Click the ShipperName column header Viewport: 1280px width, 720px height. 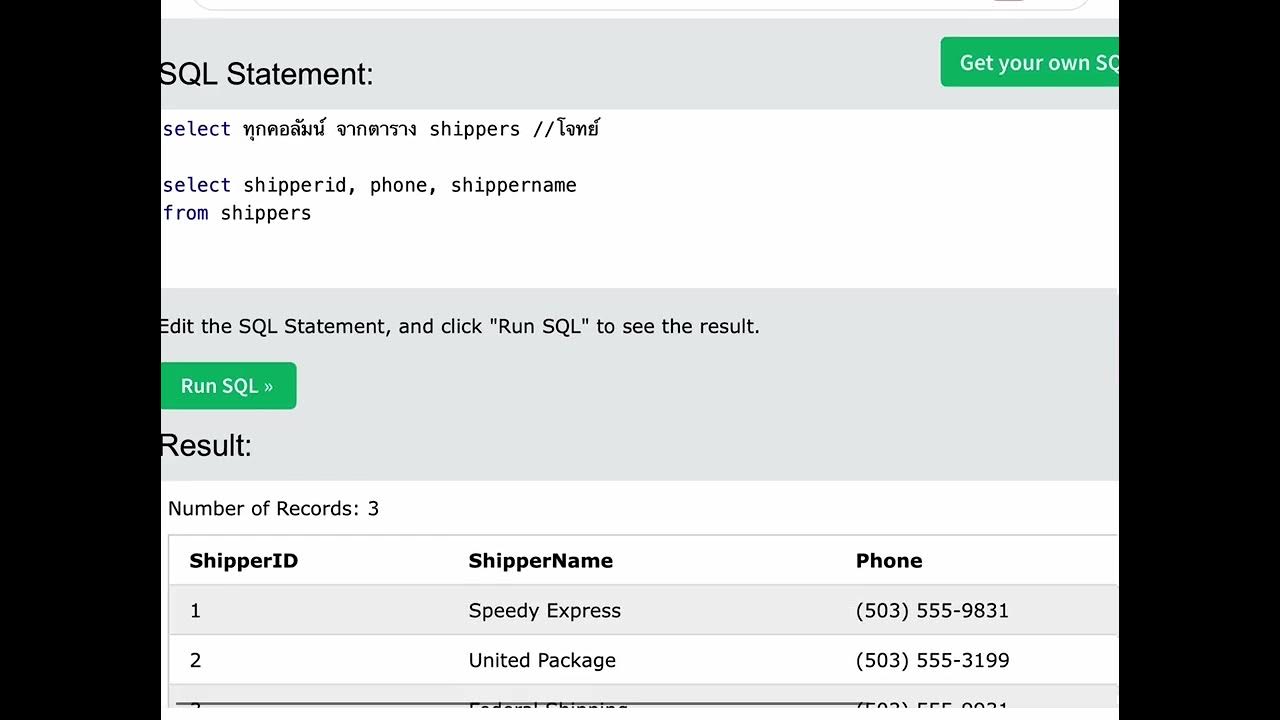point(540,561)
